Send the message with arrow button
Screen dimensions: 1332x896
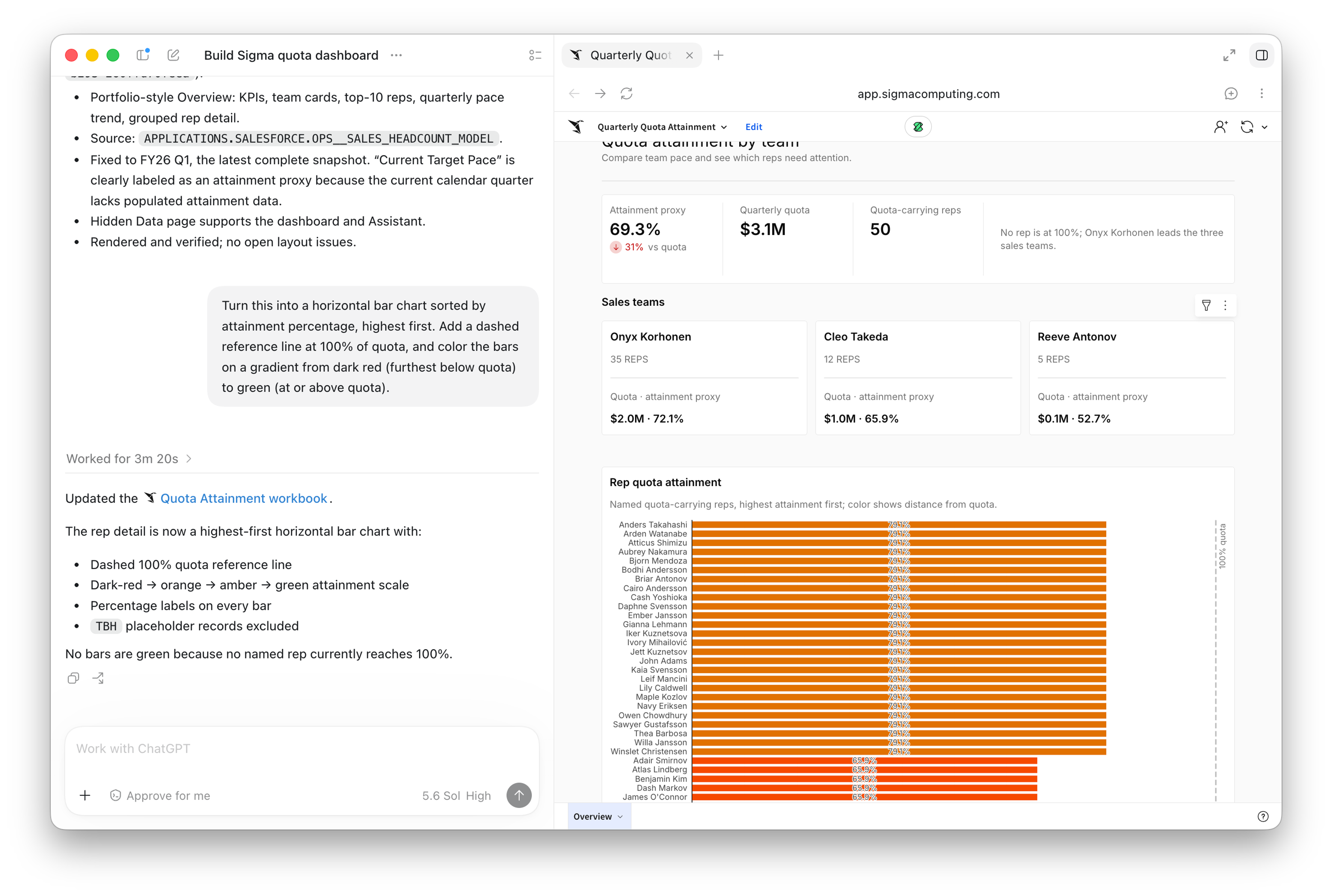coord(519,795)
